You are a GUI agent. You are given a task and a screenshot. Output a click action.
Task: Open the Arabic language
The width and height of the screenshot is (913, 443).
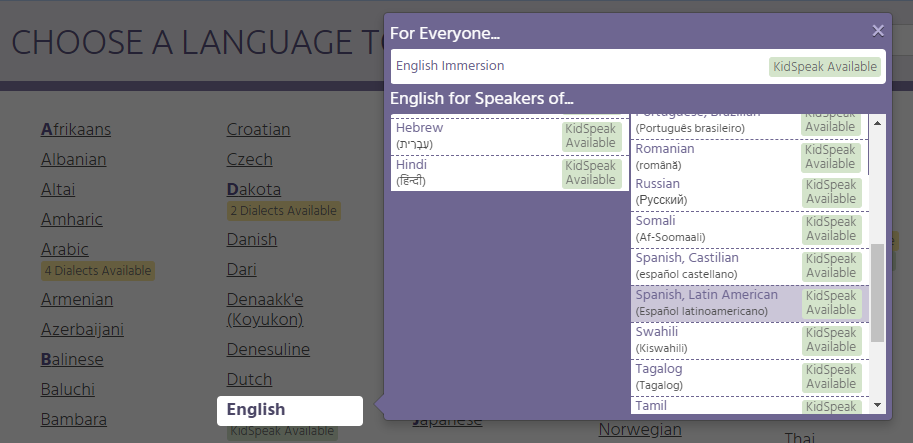(x=65, y=249)
